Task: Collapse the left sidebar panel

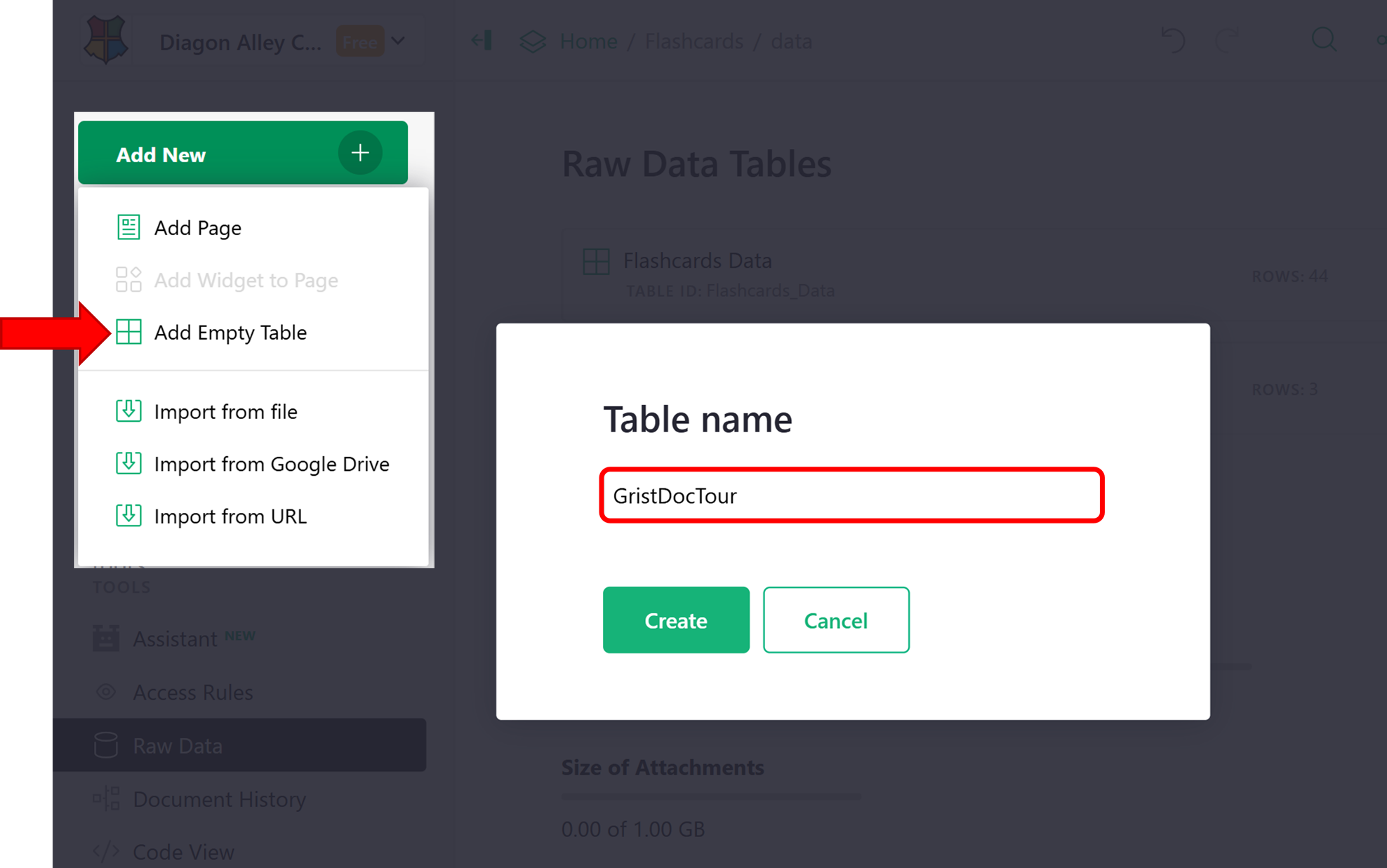Action: pyautogui.click(x=481, y=41)
